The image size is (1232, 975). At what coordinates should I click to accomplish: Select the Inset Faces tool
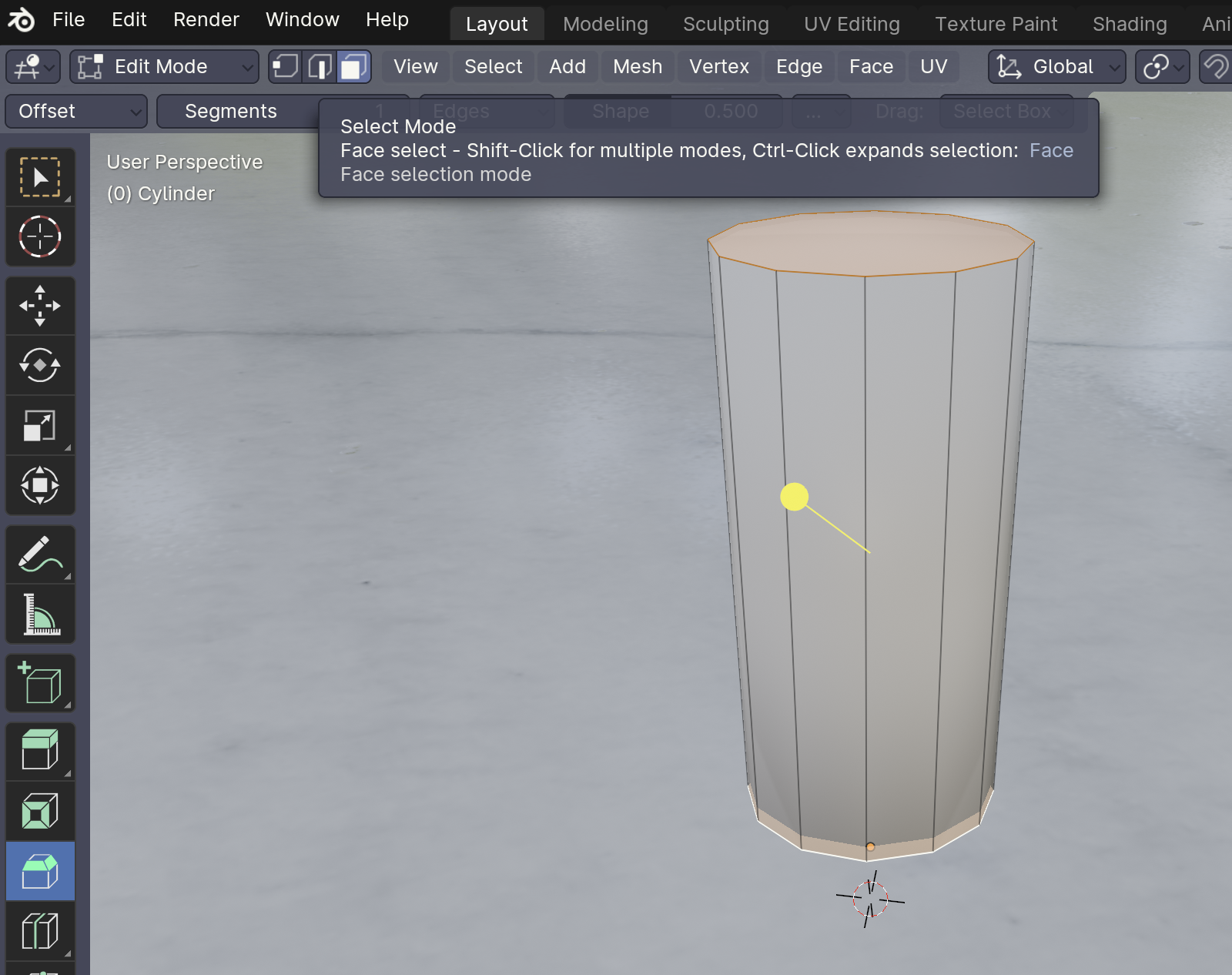[40, 811]
